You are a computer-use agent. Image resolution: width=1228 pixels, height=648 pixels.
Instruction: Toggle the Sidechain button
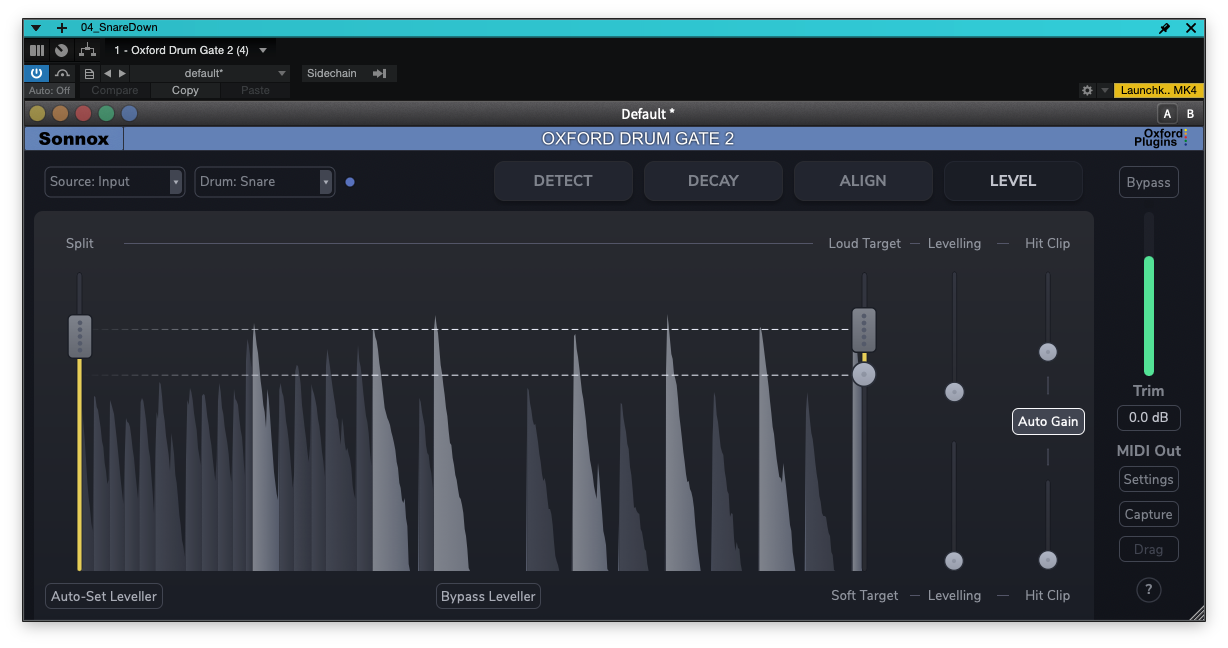pyautogui.click(x=332, y=73)
